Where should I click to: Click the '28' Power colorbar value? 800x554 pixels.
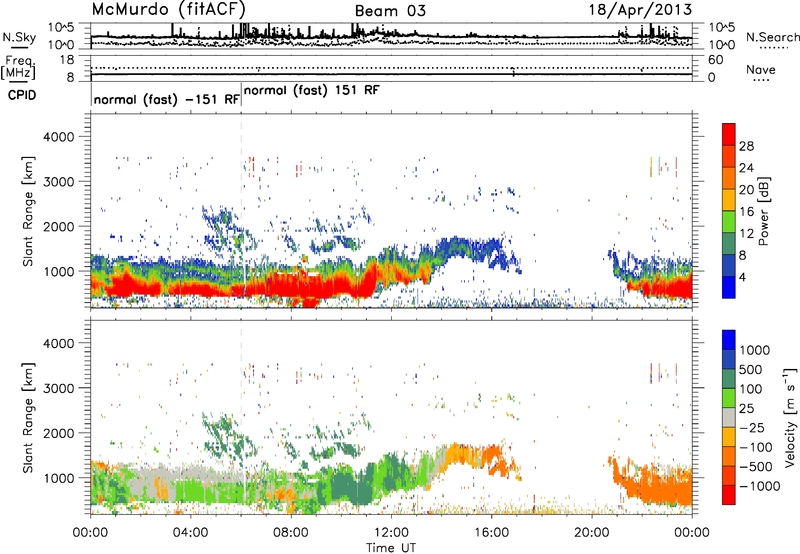pos(746,146)
